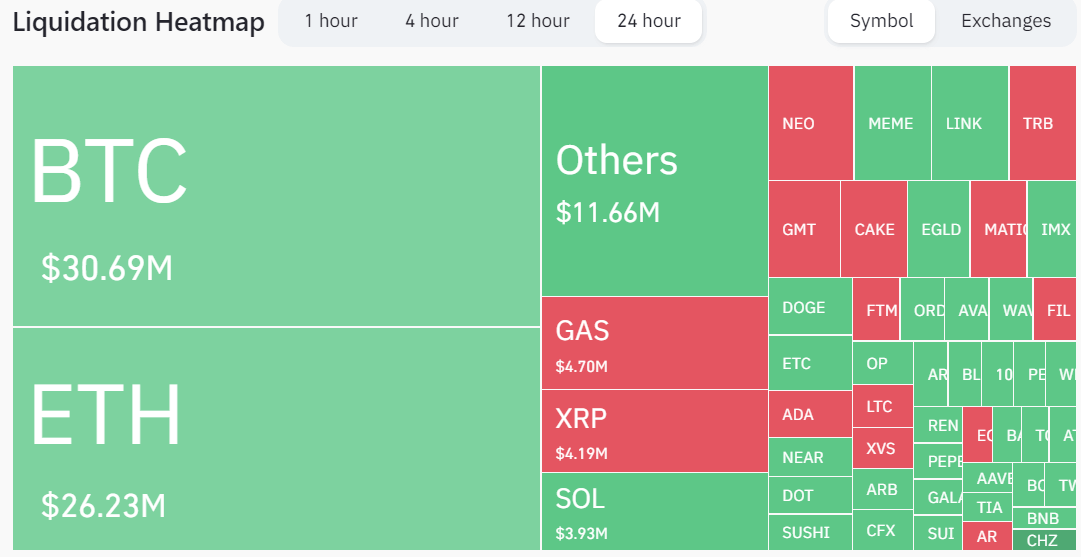Select the red GAS $4.70M tile
Image resolution: width=1081 pixels, height=557 pixels.
pyautogui.click(x=654, y=343)
